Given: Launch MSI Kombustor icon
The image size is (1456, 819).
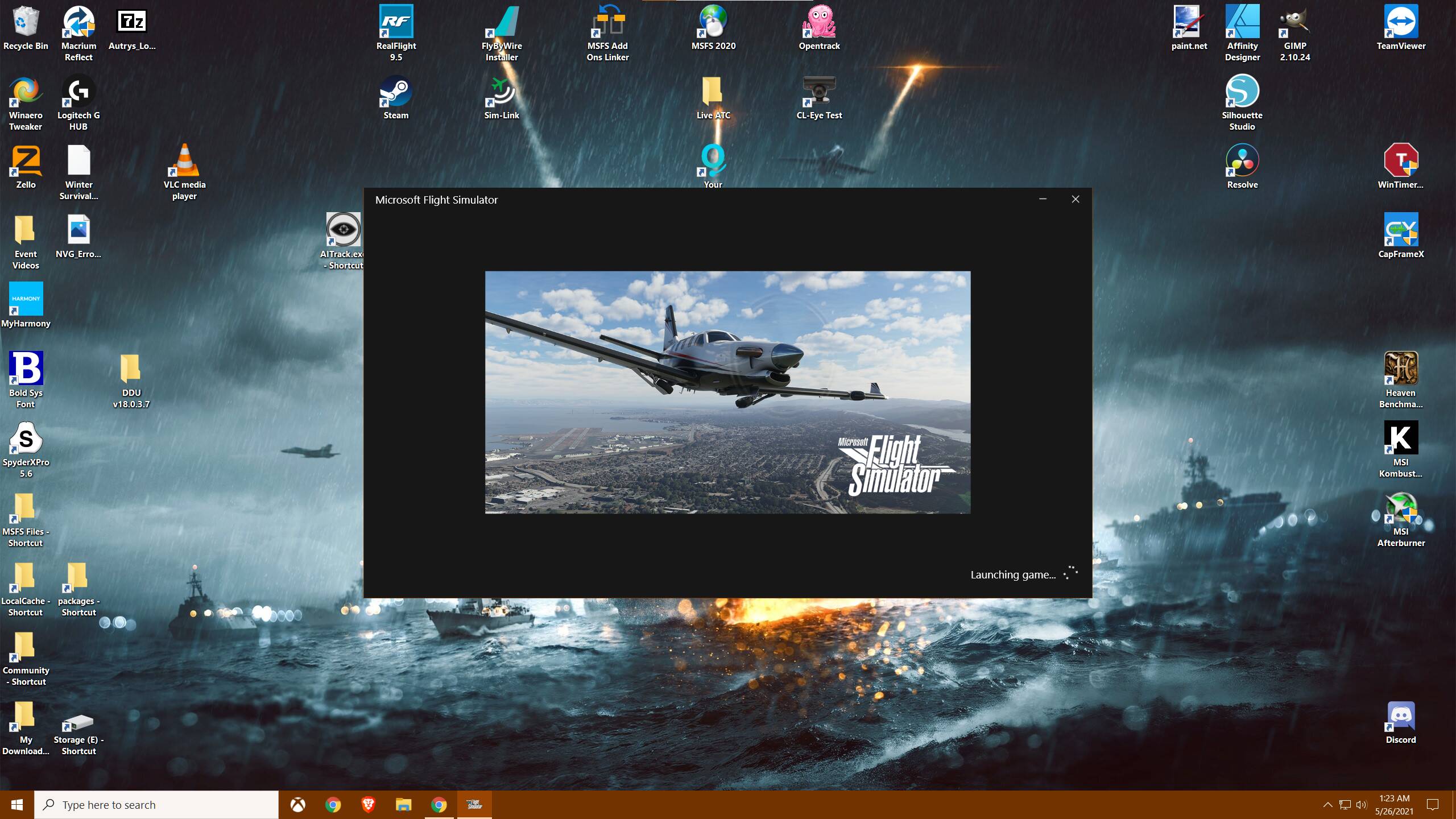Looking at the screenshot, I should click(1401, 449).
